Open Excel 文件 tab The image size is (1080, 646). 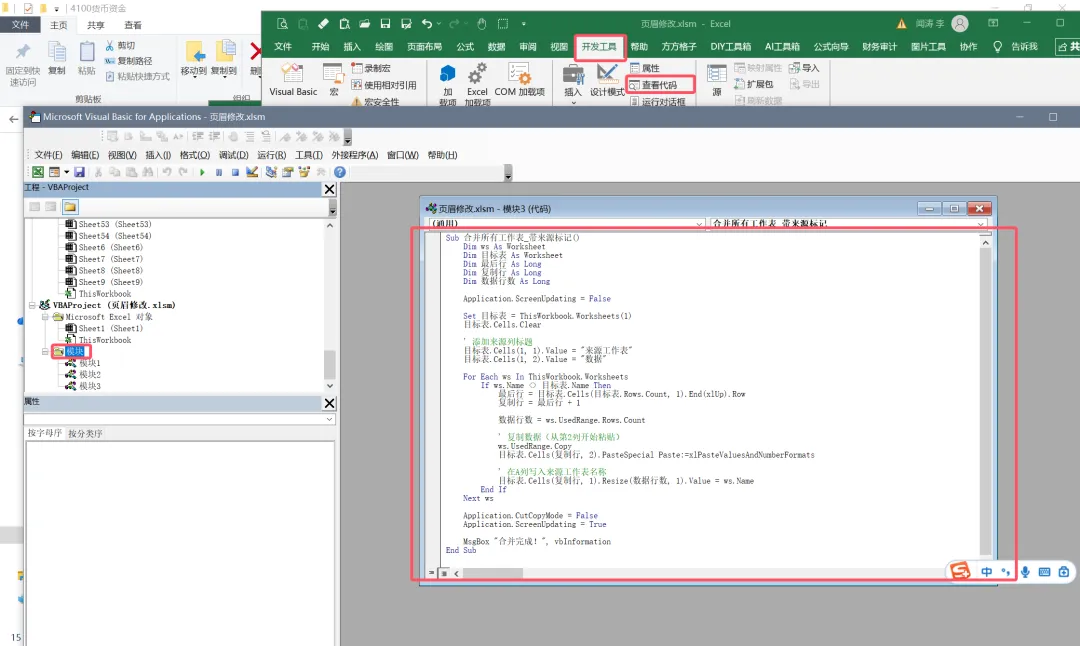point(283,47)
